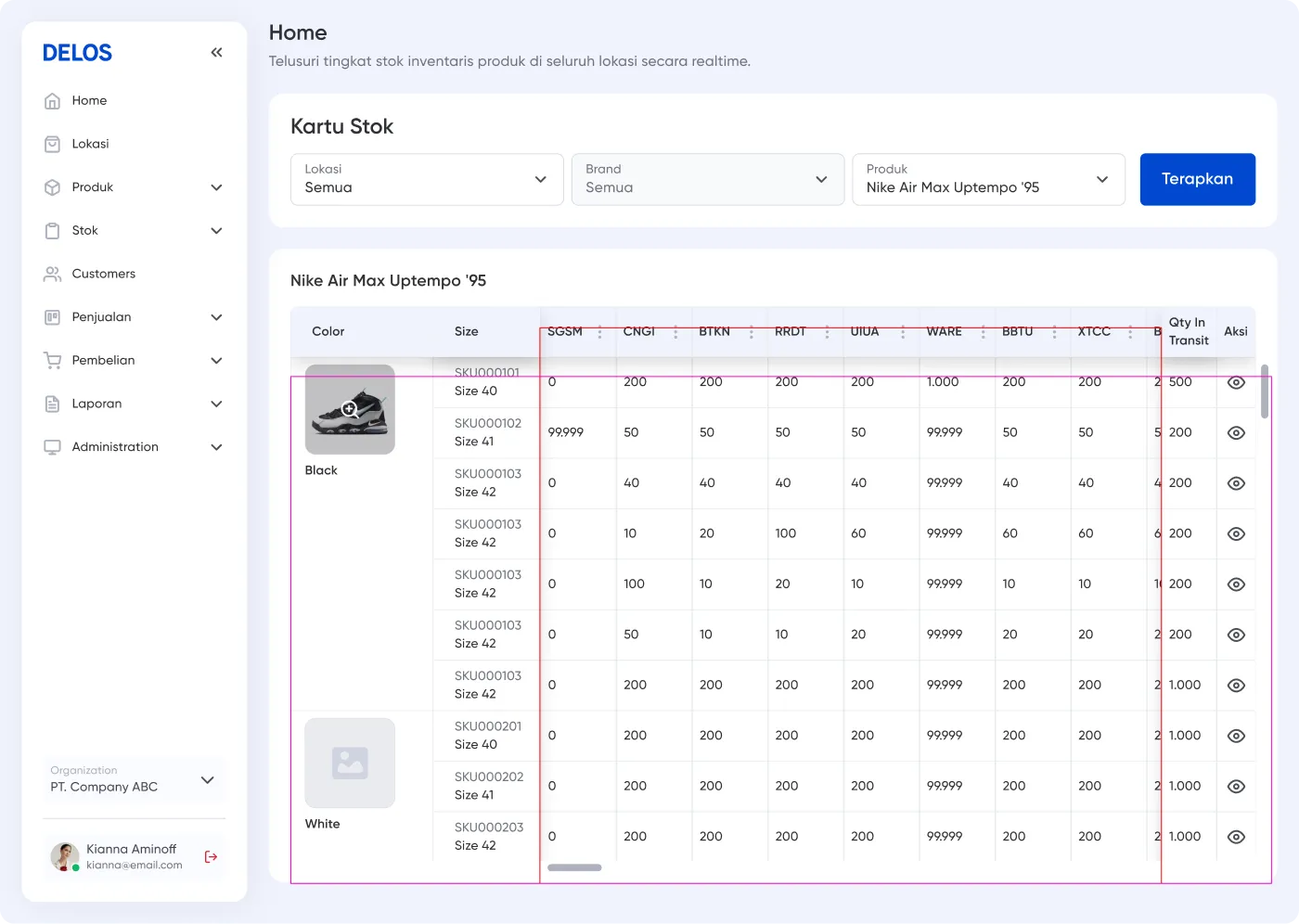Image resolution: width=1299 pixels, height=924 pixels.
Task: Open SGSM column options menu
Action: click(599, 332)
